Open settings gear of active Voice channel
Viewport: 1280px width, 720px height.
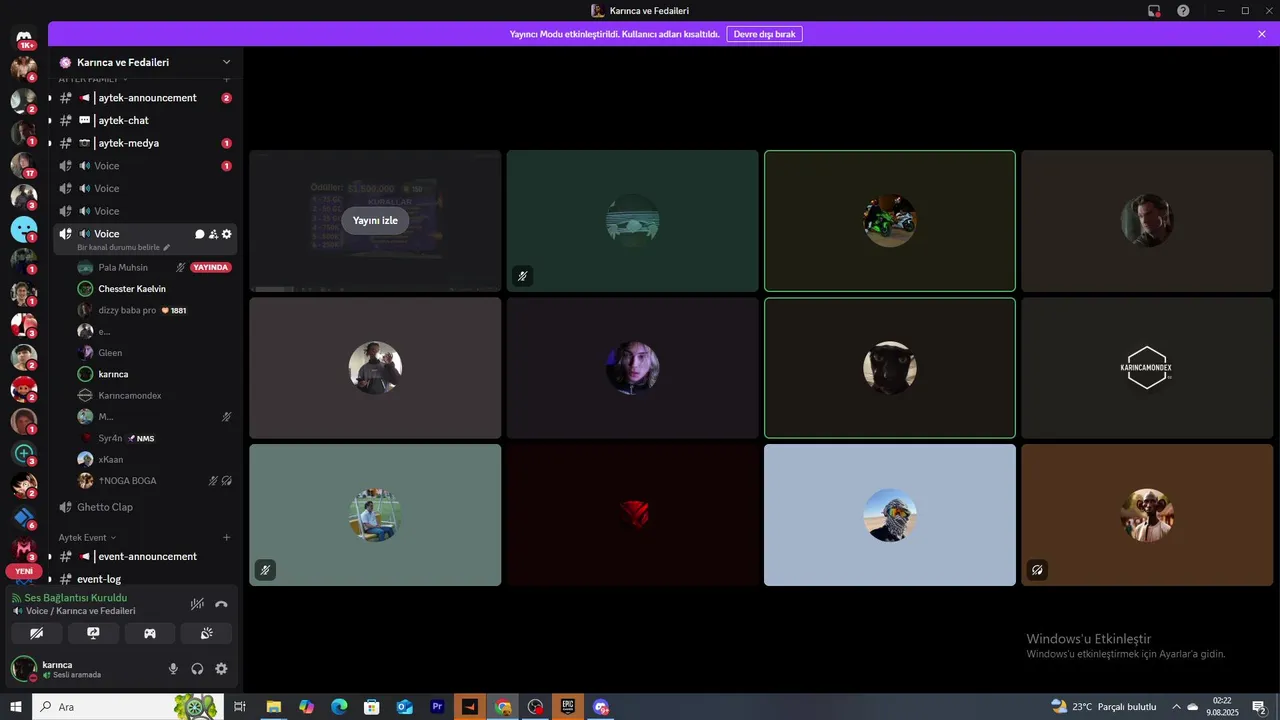(x=227, y=234)
